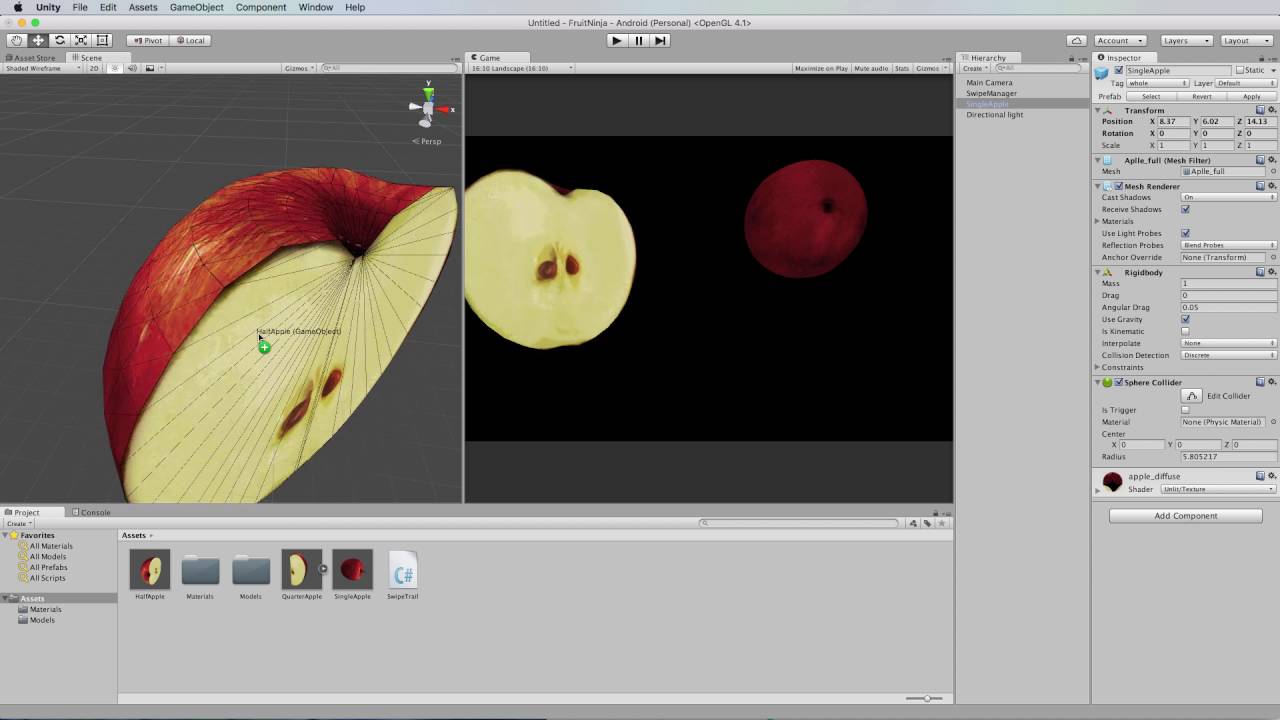Open the Assets menu
The width and height of the screenshot is (1280, 720).
pyautogui.click(x=143, y=7)
